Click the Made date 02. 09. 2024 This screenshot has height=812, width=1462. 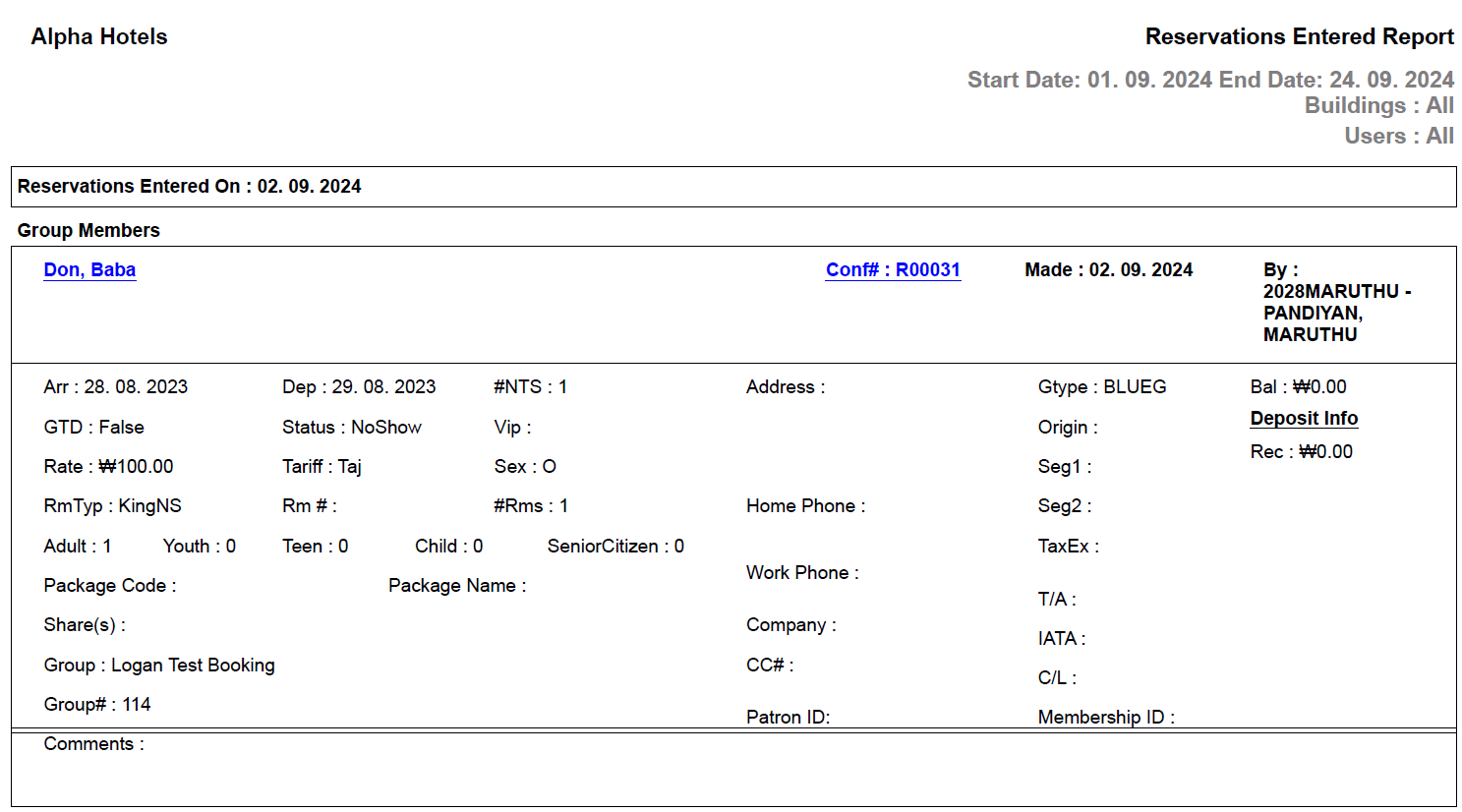coord(1109,269)
